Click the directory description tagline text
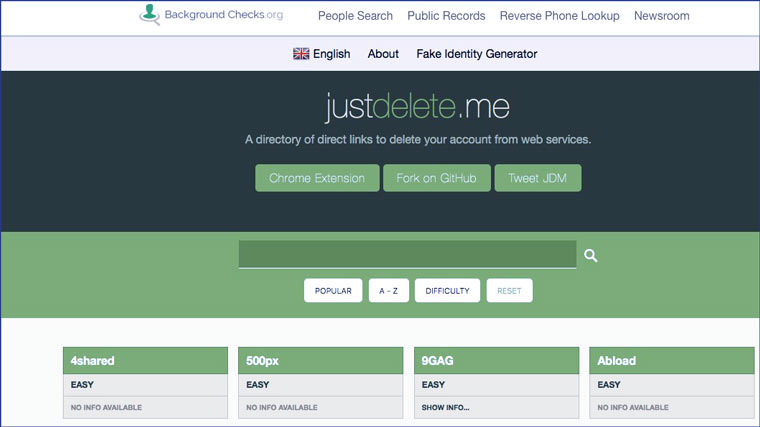This screenshot has height=427, width=760. point(418,140)
